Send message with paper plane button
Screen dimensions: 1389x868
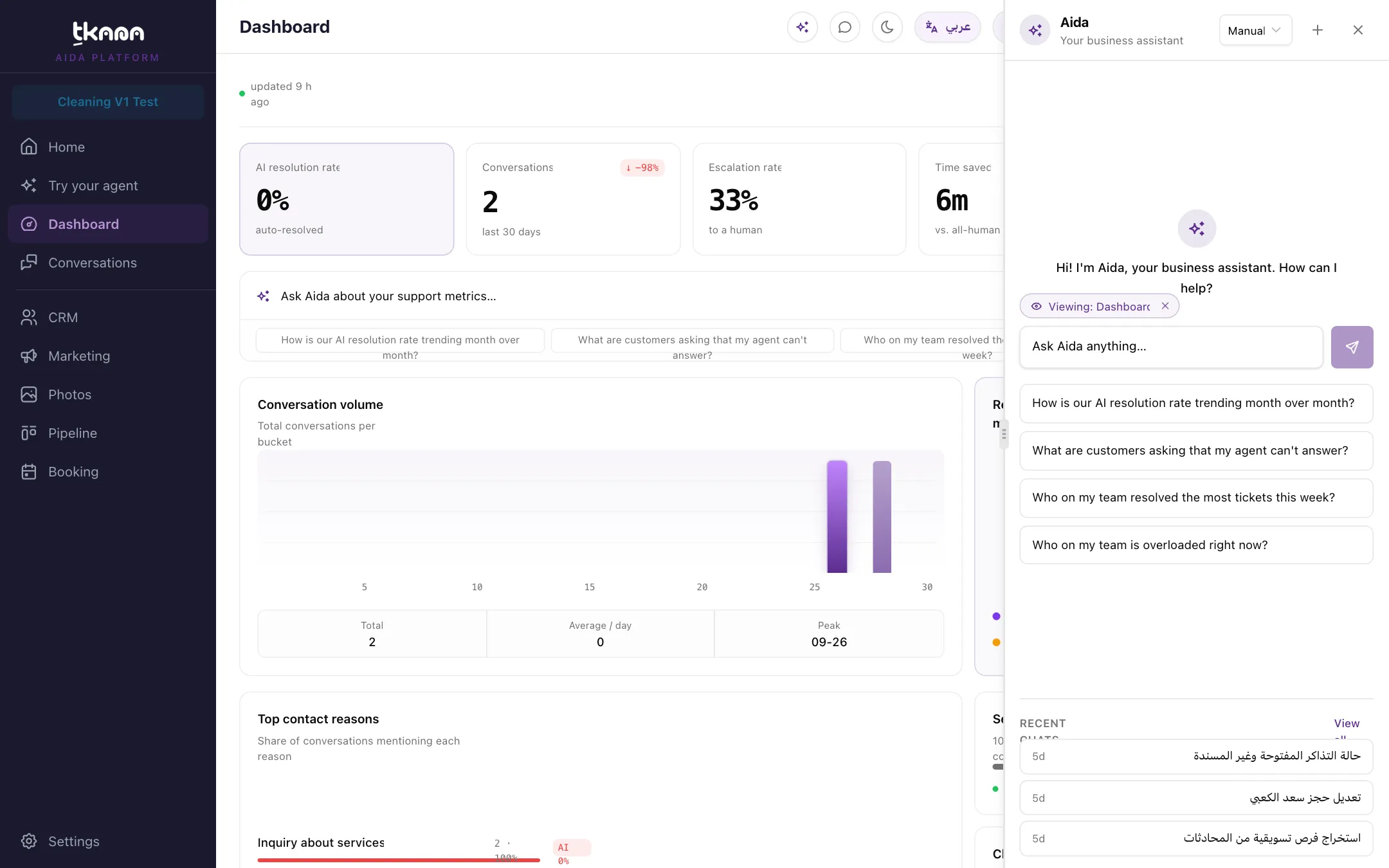point(1352,347)
